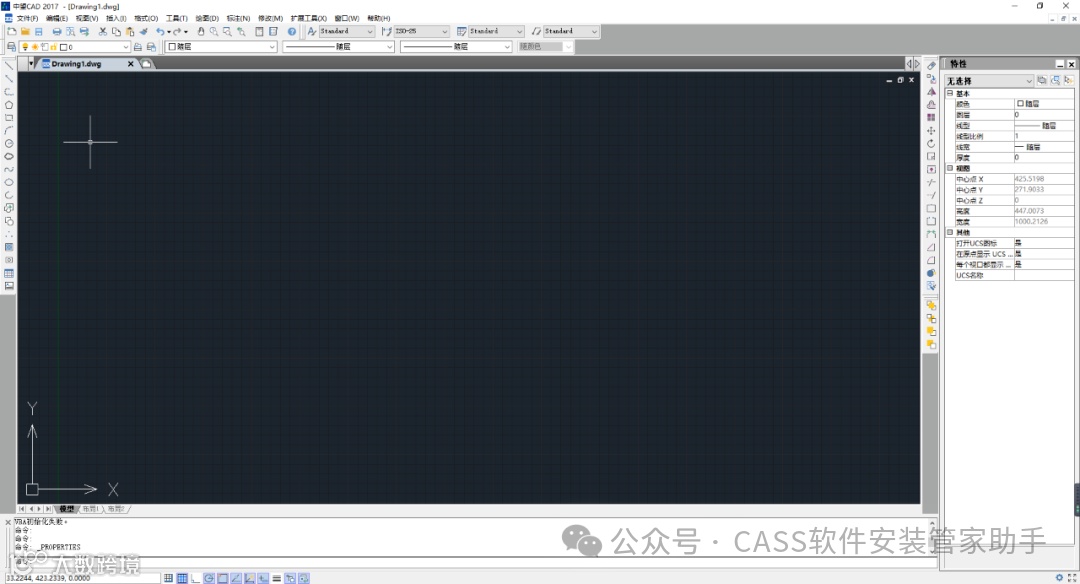The height and width of the screenshot is (584, 1080).
Task: Click the Match Properties brush icon
Action: click(143, 32)
